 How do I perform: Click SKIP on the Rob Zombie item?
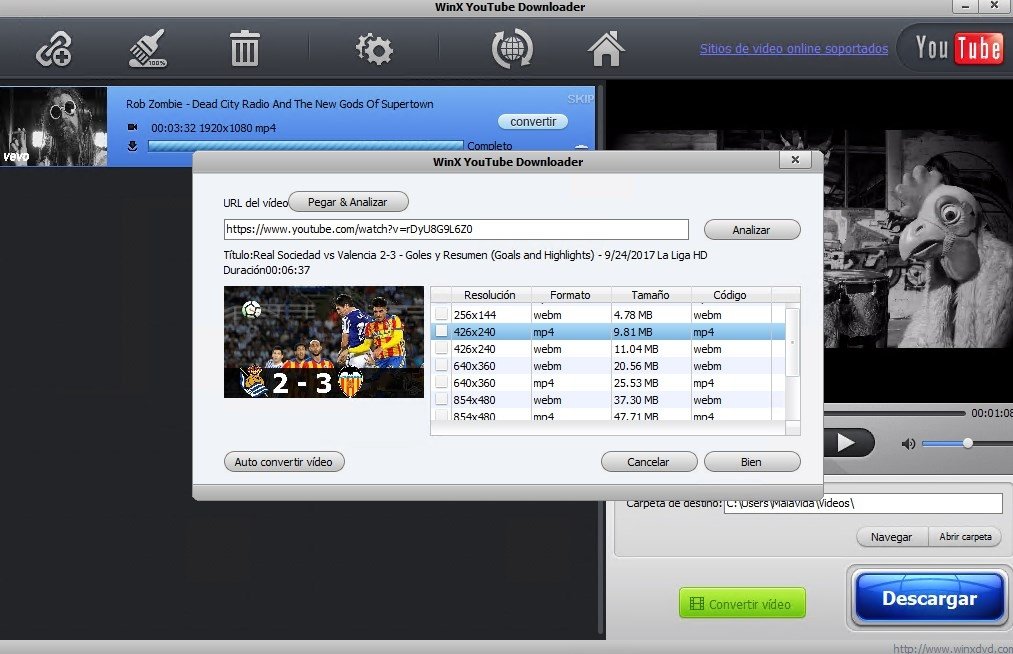tap(580, 98)
